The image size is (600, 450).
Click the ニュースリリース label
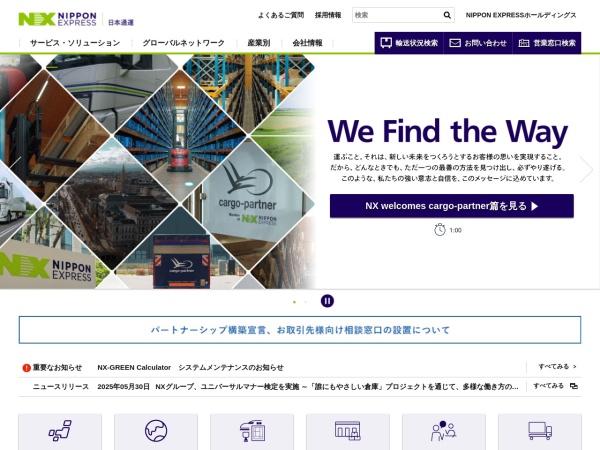click(61, 386)
